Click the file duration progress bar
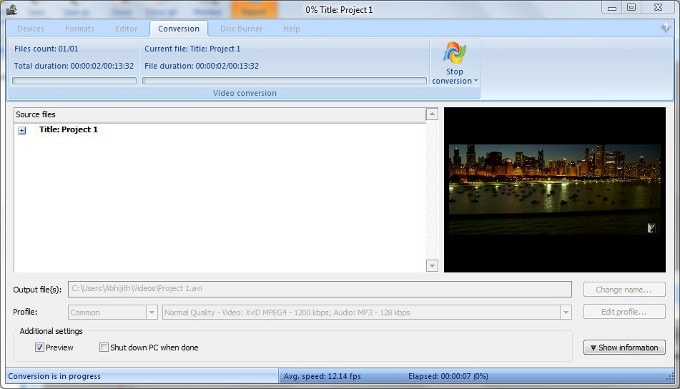The image size is (680, 389). [284, 81]
